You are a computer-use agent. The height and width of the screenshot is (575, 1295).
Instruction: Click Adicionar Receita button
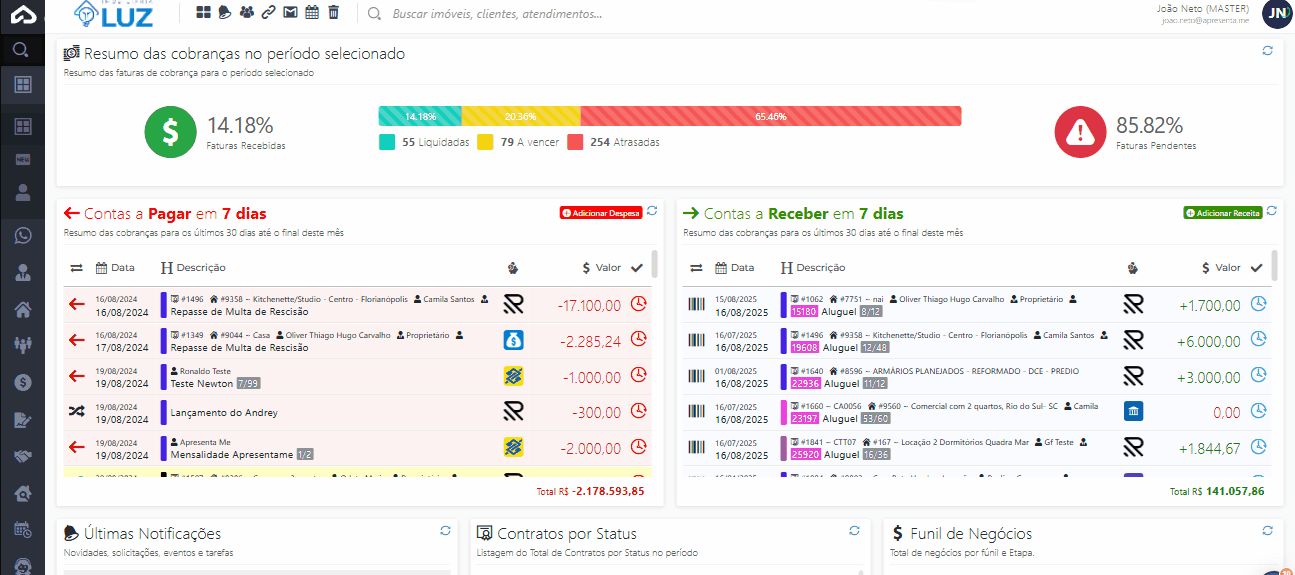[1222, 213]
